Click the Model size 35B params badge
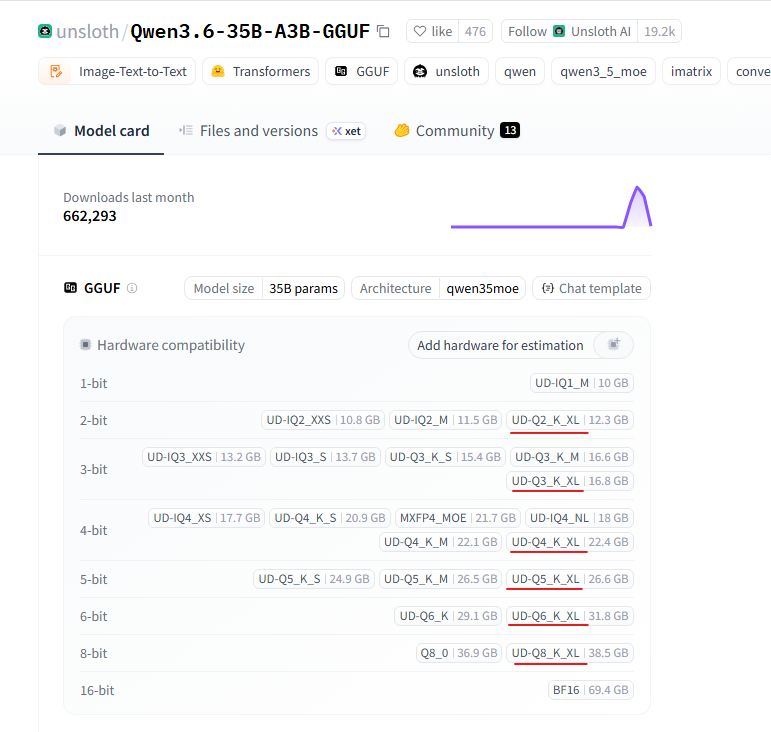The height and width of the screenshot is (732, 771). (265, 288)
